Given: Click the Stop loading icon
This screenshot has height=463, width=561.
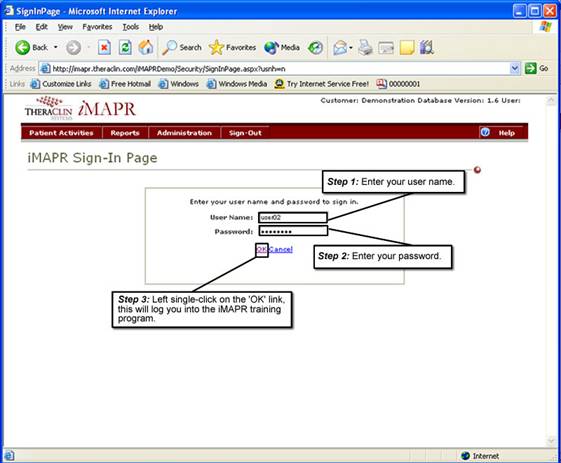Looking at the screenshot, I should click(x=104, y=48).
